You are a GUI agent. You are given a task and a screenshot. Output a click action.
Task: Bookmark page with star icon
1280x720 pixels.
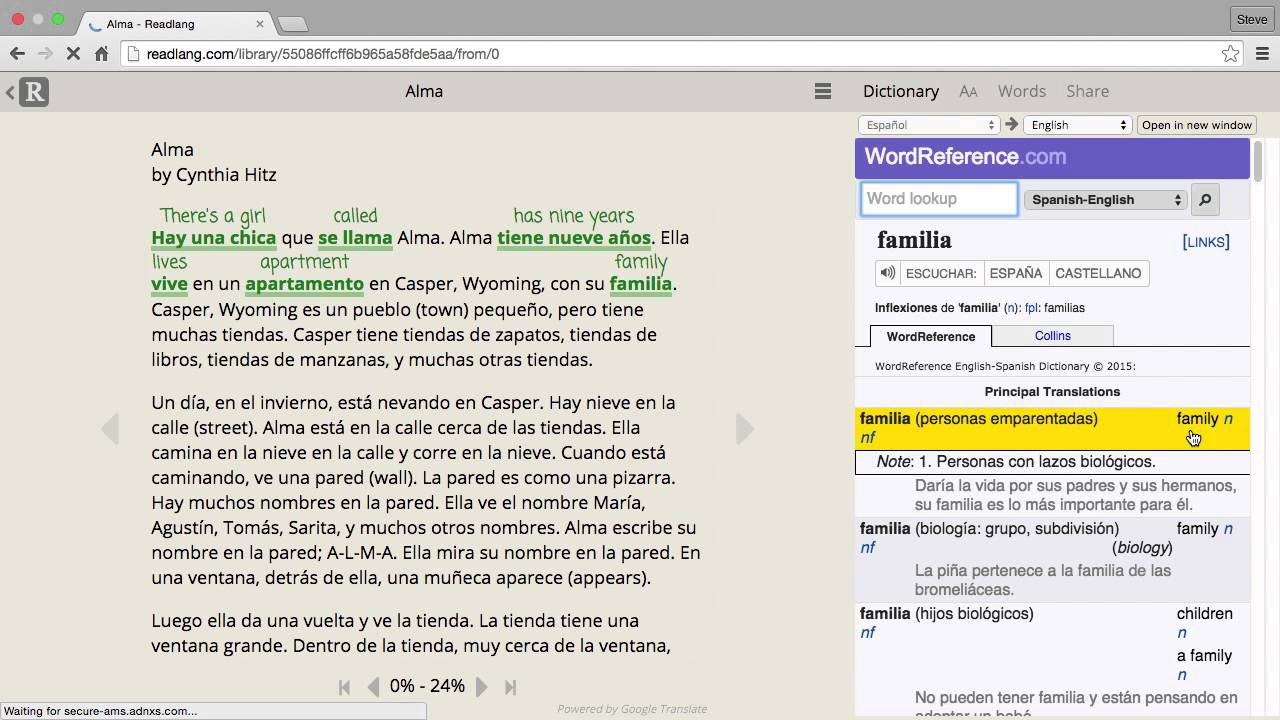tap(1230, 54)
